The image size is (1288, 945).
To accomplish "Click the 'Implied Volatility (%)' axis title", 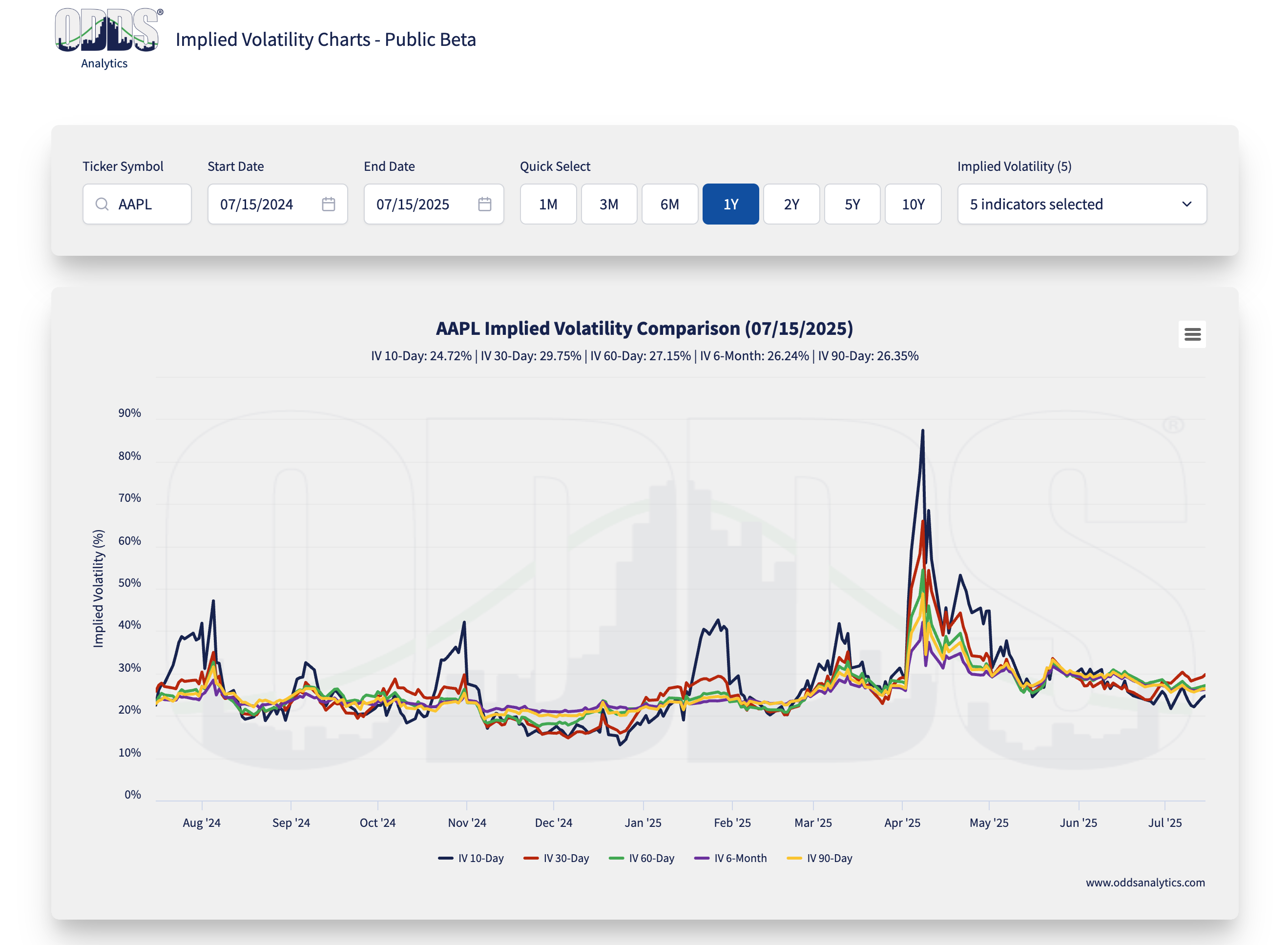I will (99, 589).
